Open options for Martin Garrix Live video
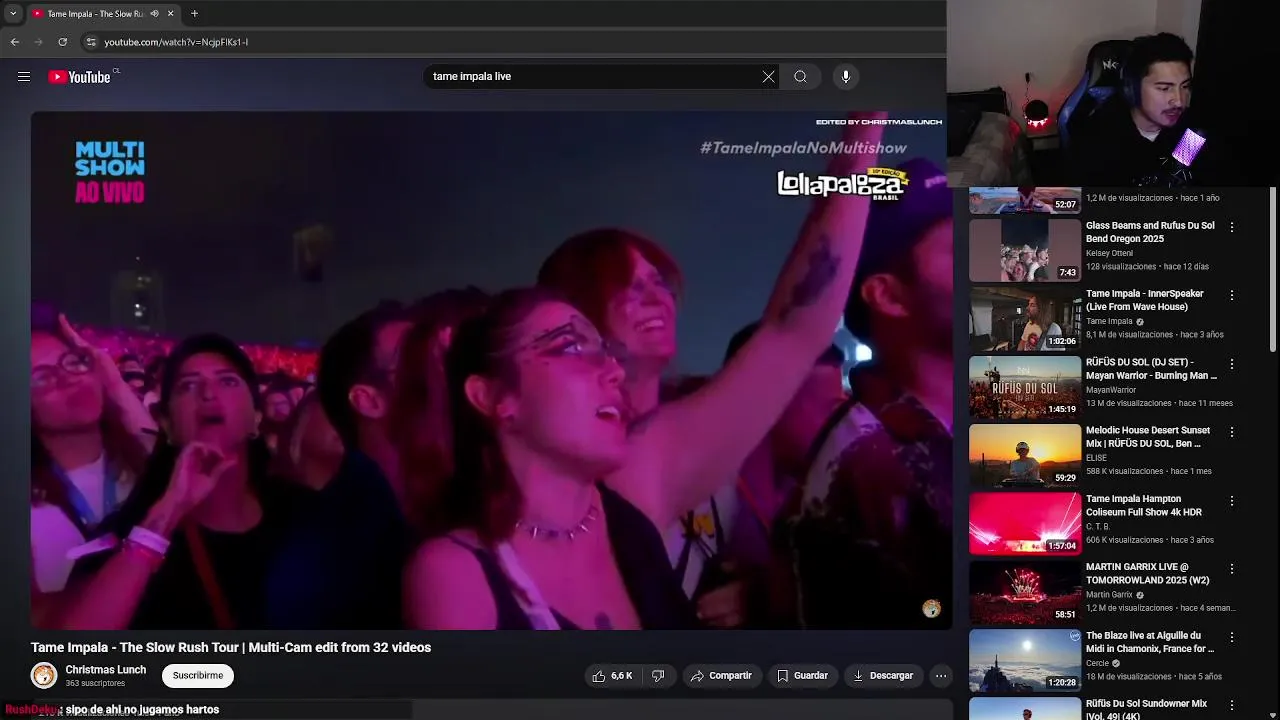The image size is (1280, 720). [1232, 568]
